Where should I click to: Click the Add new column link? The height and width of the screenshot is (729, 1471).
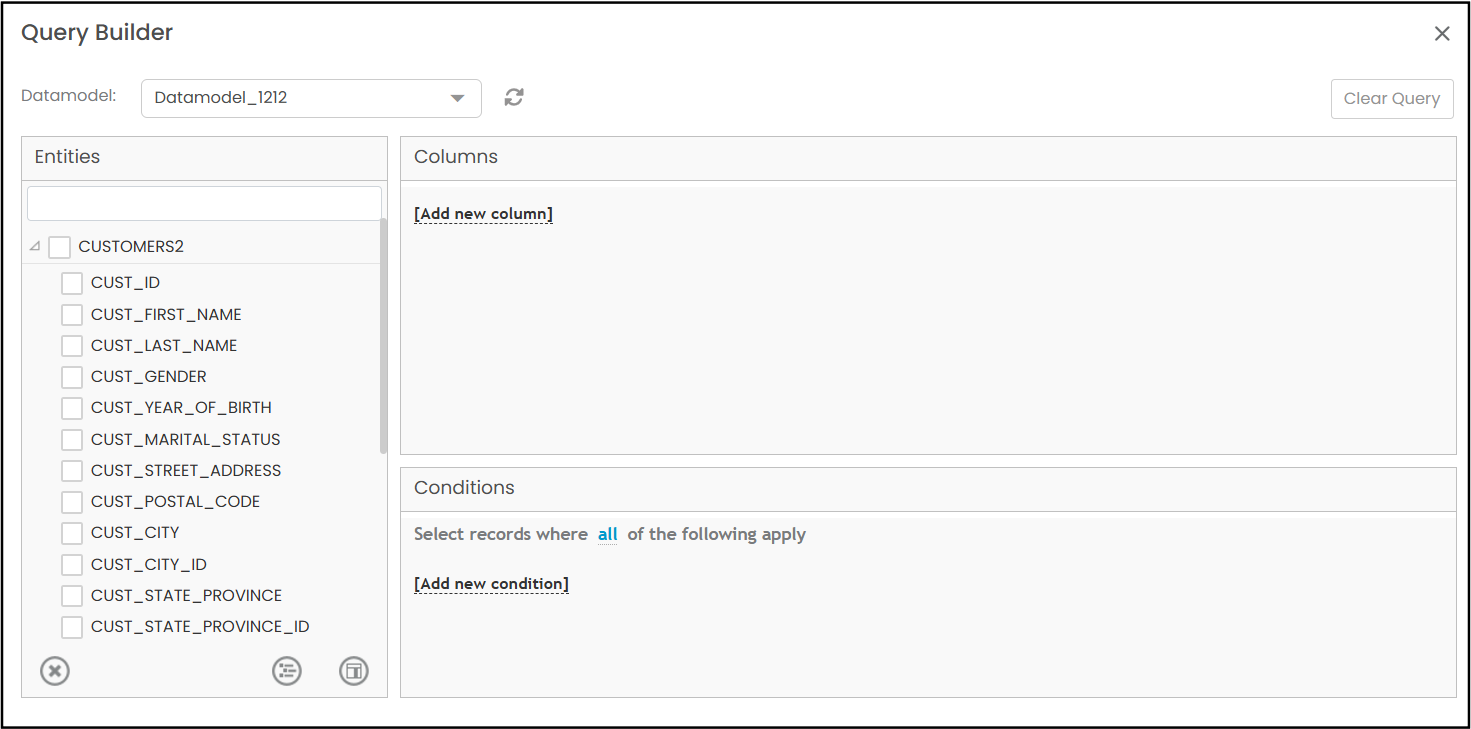[x=483, y=214]
